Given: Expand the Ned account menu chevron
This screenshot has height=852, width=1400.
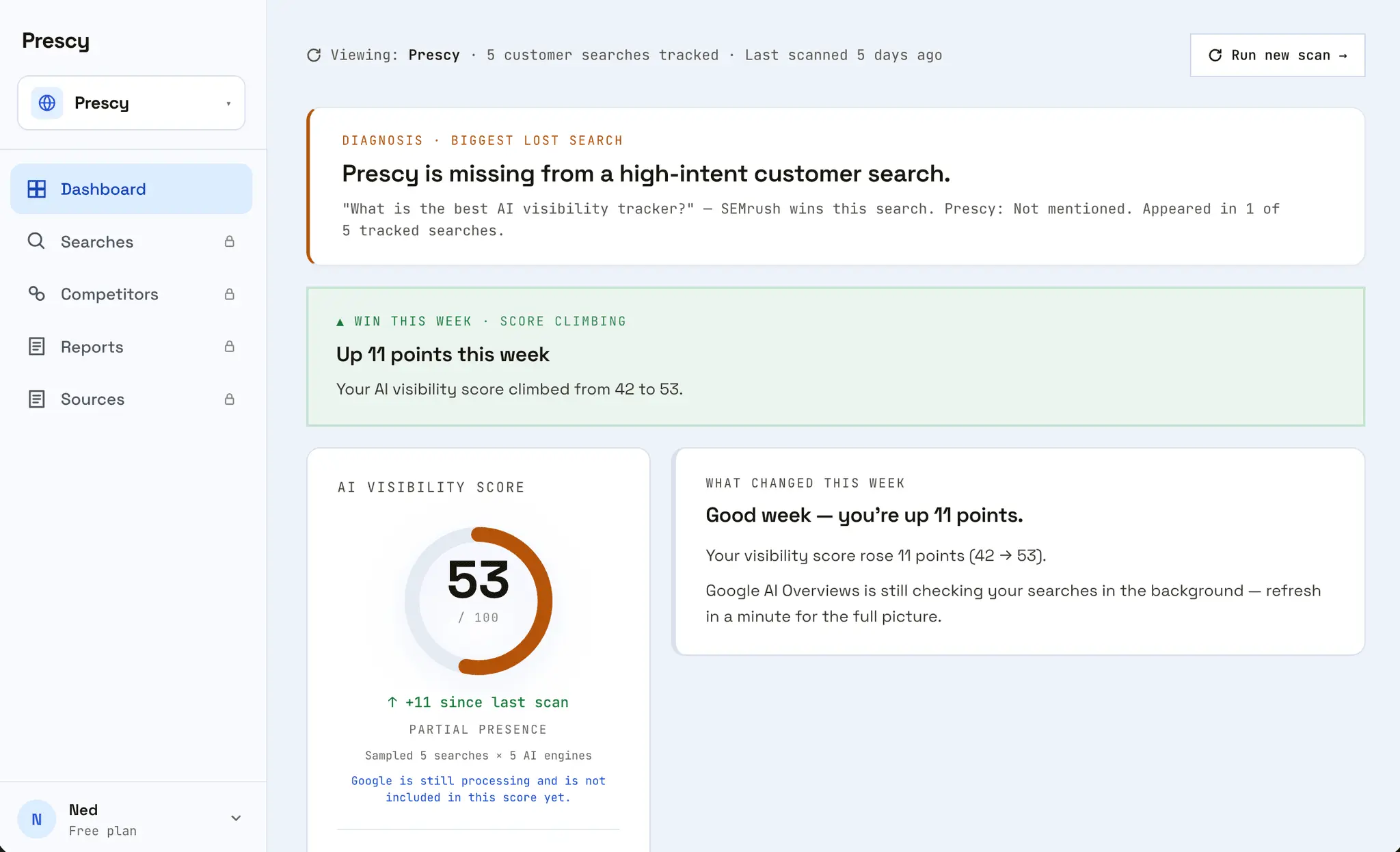Looking at the screenshot, I should tap(236, 818).
